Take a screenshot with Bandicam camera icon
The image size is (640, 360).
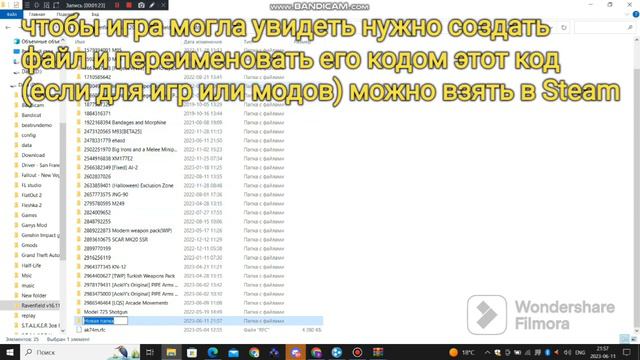click(x=141, y=5)
